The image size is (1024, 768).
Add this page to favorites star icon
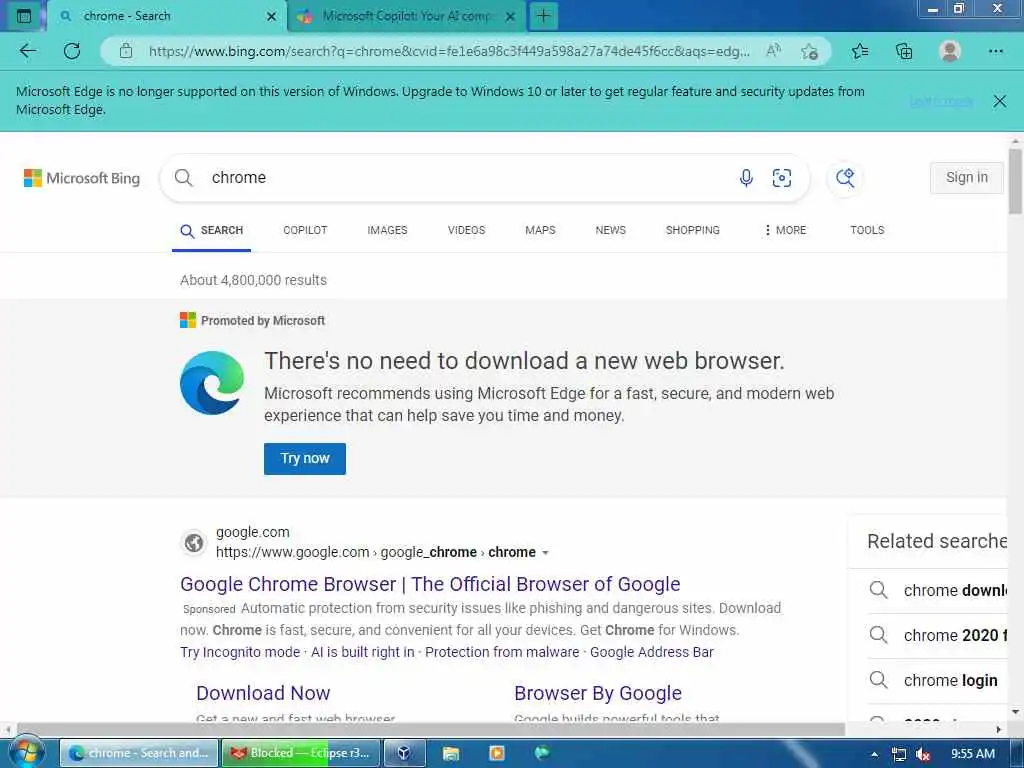coord(810,51)
